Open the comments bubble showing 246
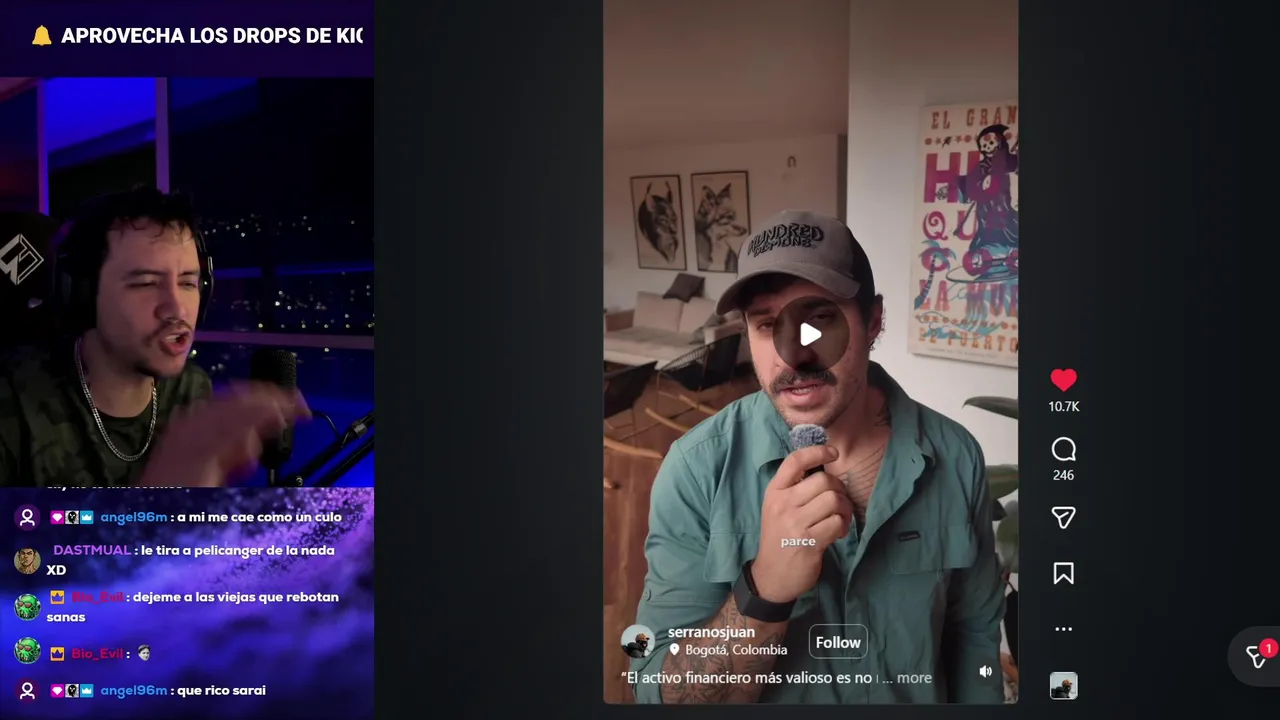 pyautogui.click(x=1063, y=449)
